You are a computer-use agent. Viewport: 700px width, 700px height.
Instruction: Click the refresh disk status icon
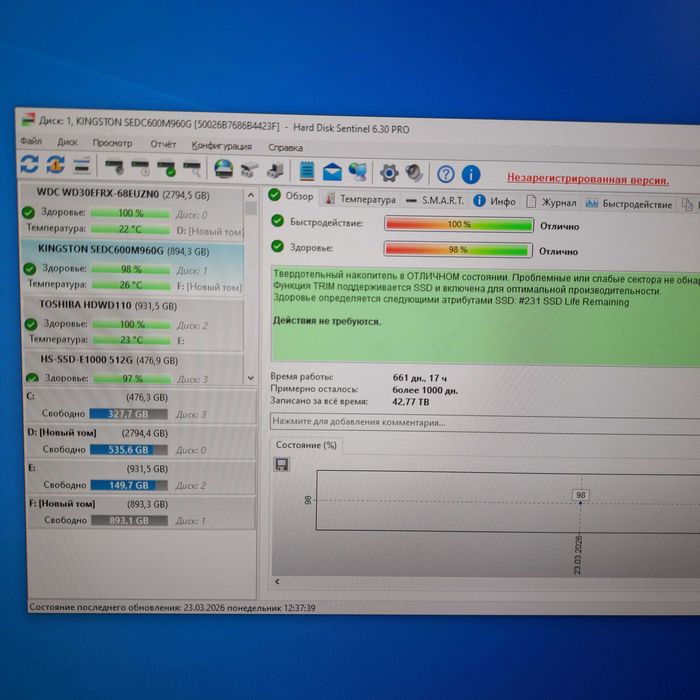pos(29,163)
